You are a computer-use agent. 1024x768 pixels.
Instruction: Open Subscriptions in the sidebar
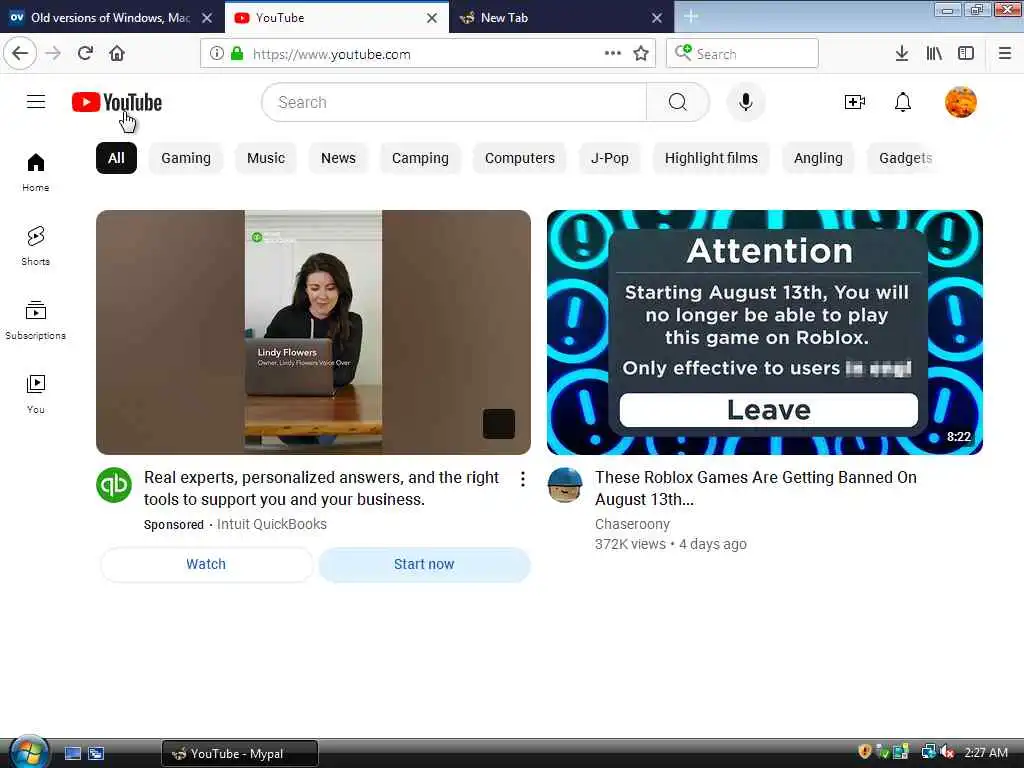coord(36,320)
